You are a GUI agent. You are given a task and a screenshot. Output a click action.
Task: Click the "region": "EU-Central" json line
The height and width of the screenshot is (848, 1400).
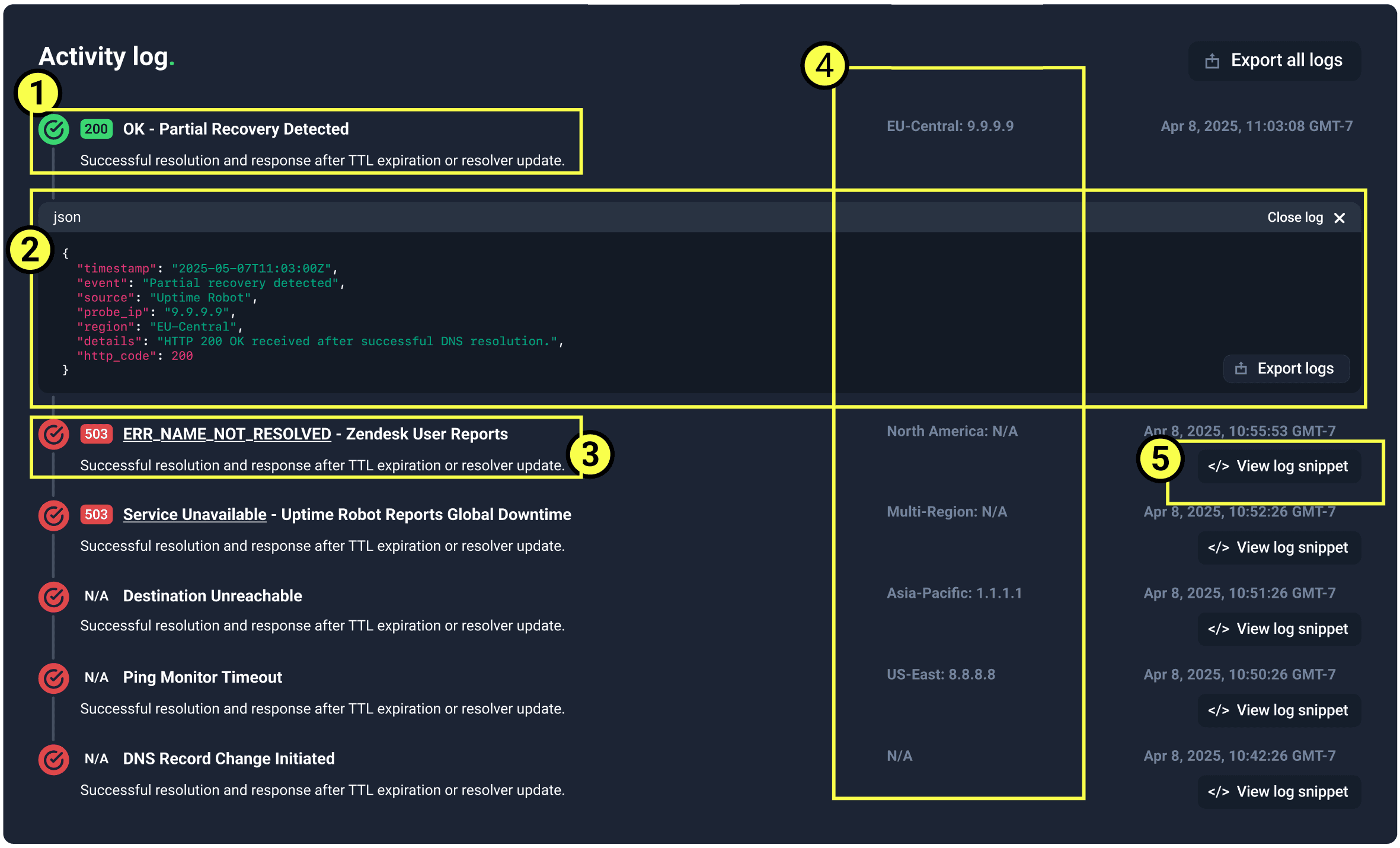click(159, 327)
